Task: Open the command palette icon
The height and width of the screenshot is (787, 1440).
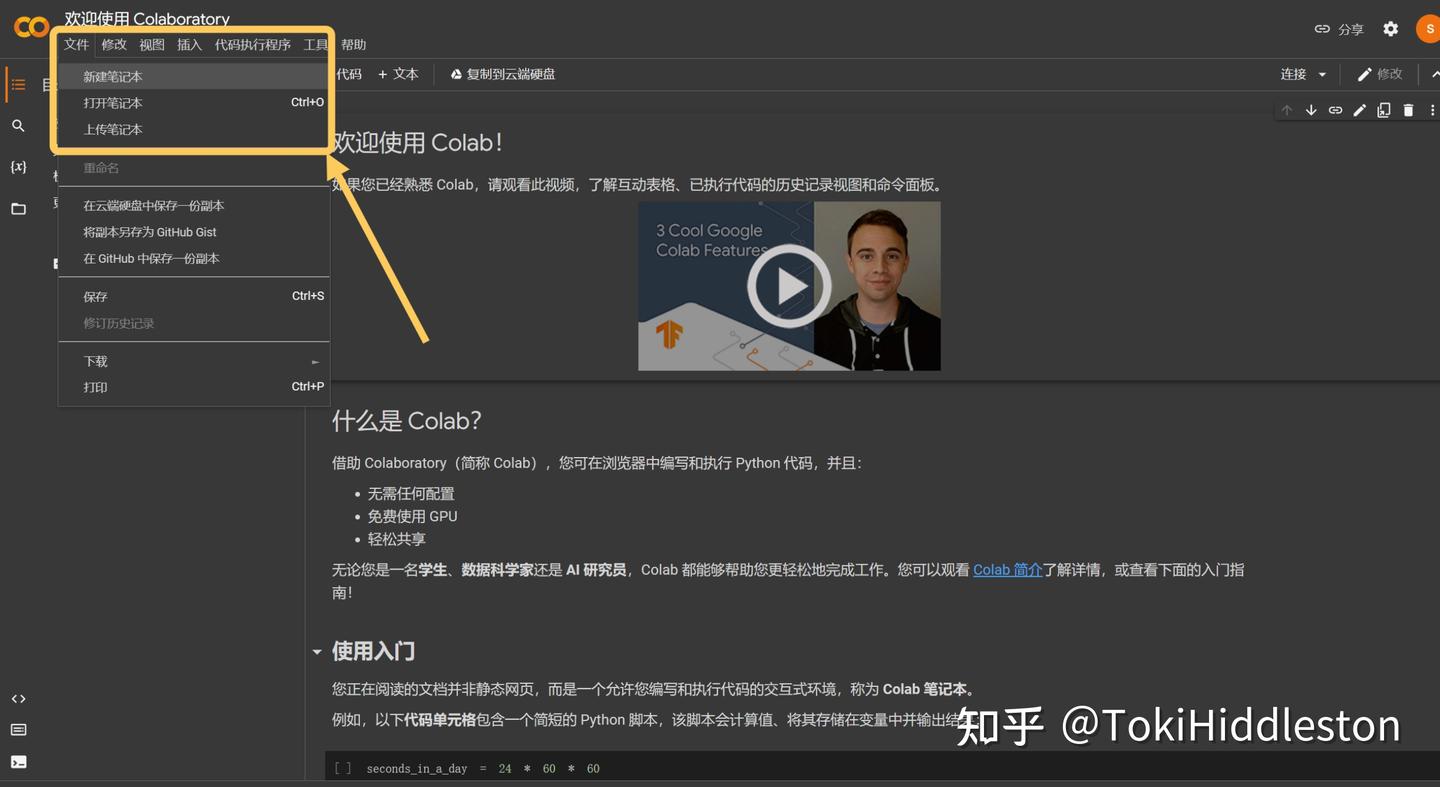Action: [x=18, y=730]
